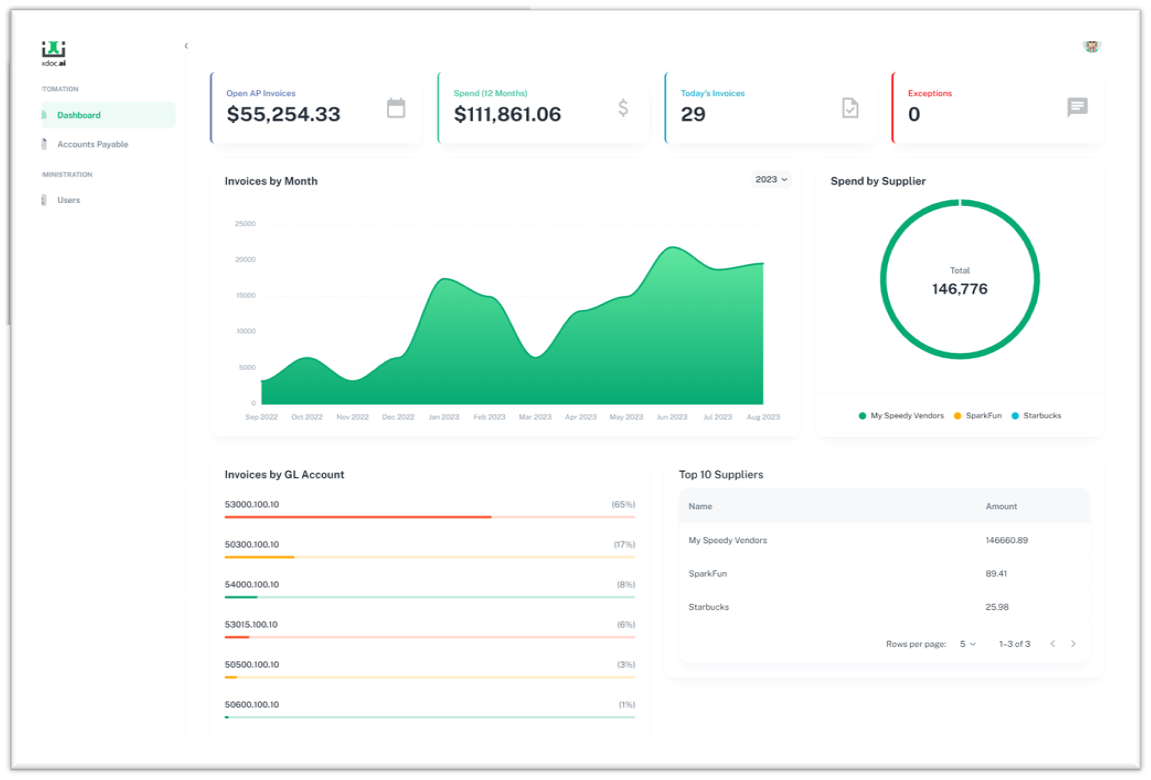The image size is (1151, 780).
Task: Open the user avatar in top right
Action: coord(1091,46)
